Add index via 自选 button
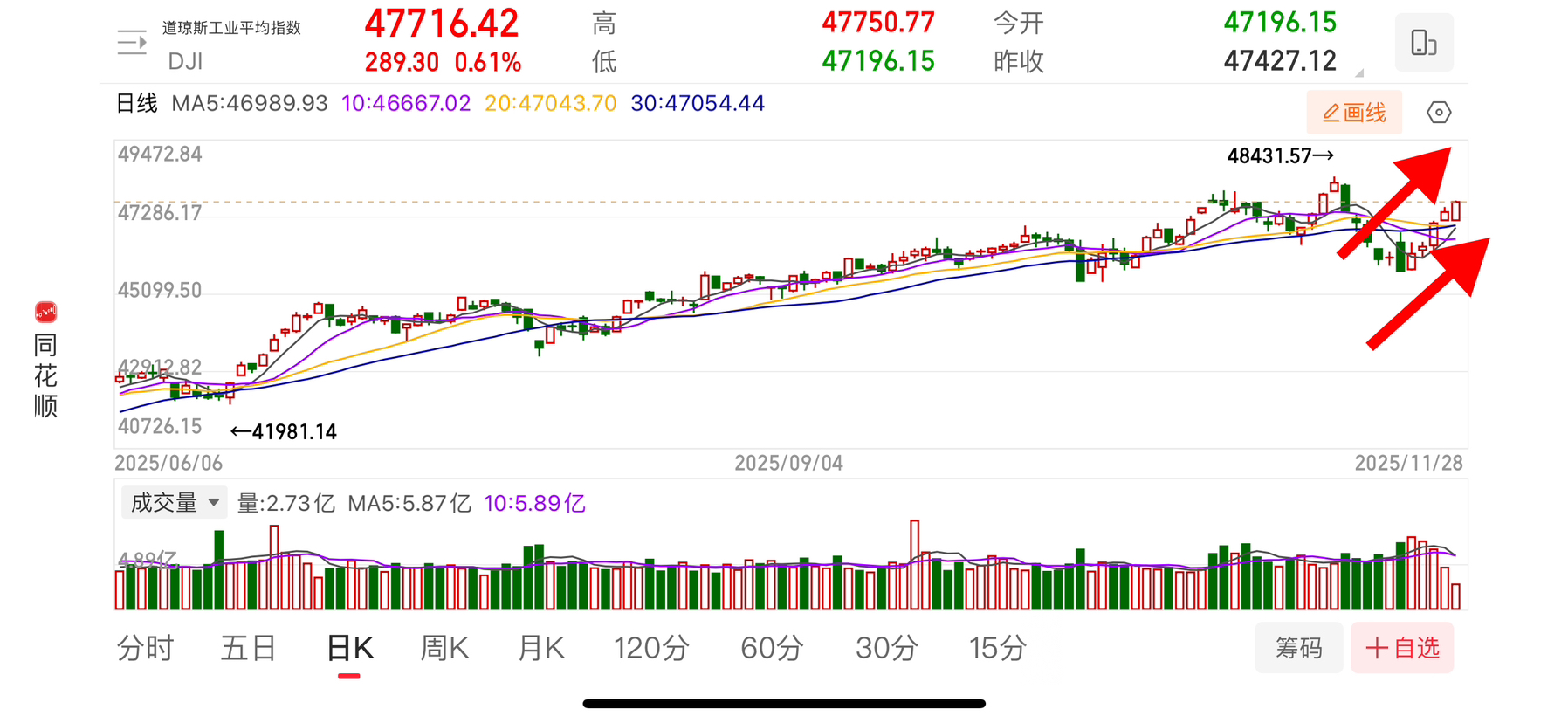Image resolution: width=1568 pixels, height=723 pixels. pyautogui.click(x=1402, y=648)
